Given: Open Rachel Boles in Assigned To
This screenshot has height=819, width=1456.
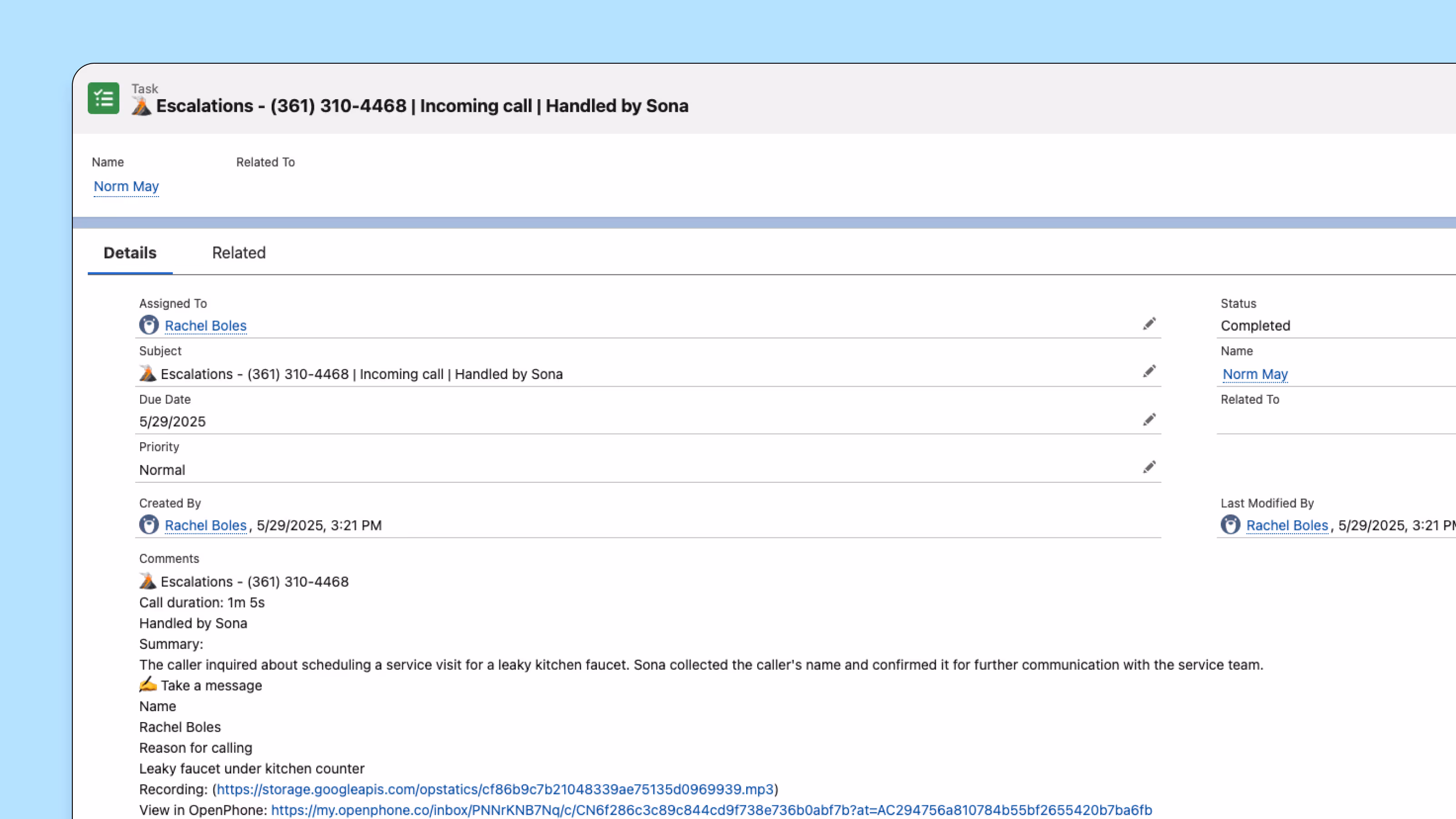Looking at the screenshot, I should point(205,326).
